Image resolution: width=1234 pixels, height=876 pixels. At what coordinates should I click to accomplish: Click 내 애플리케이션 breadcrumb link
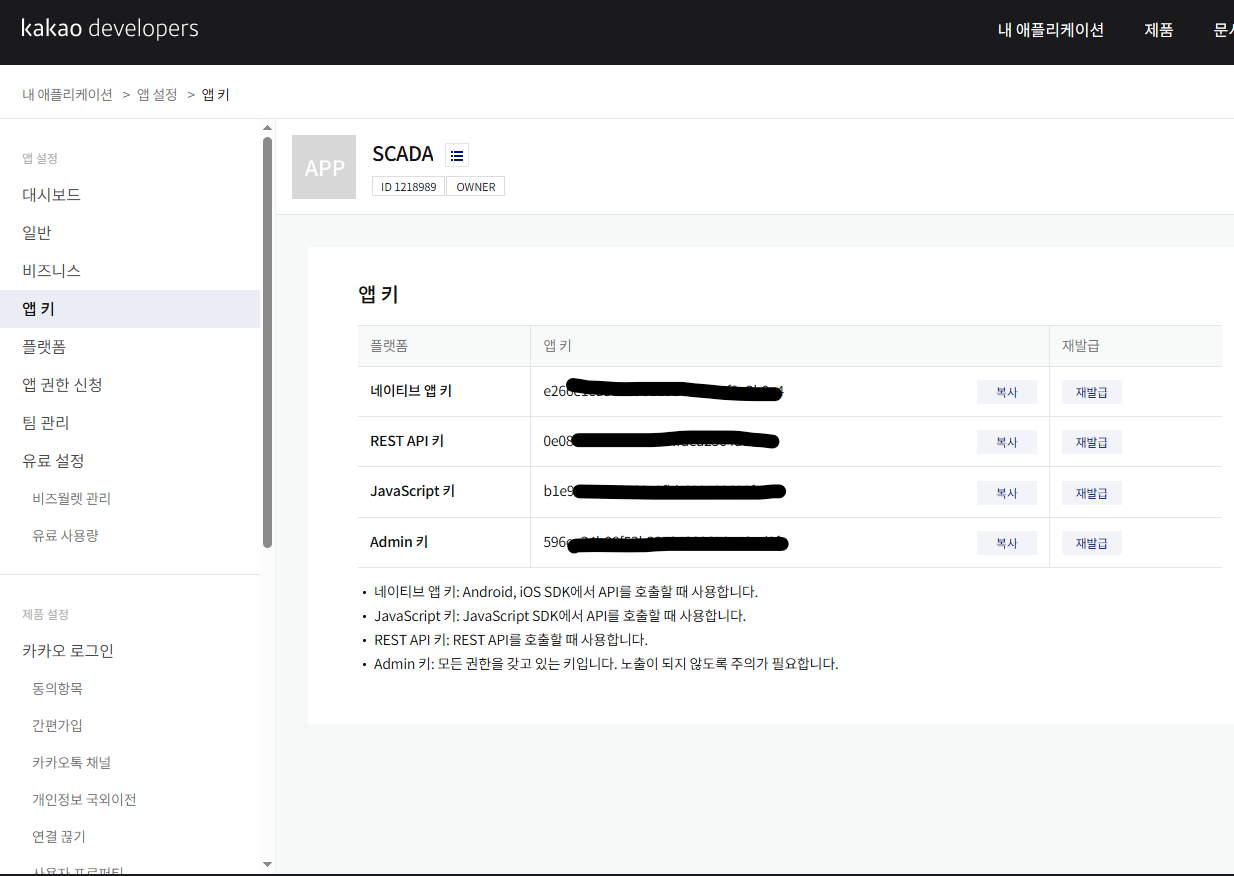68,95
